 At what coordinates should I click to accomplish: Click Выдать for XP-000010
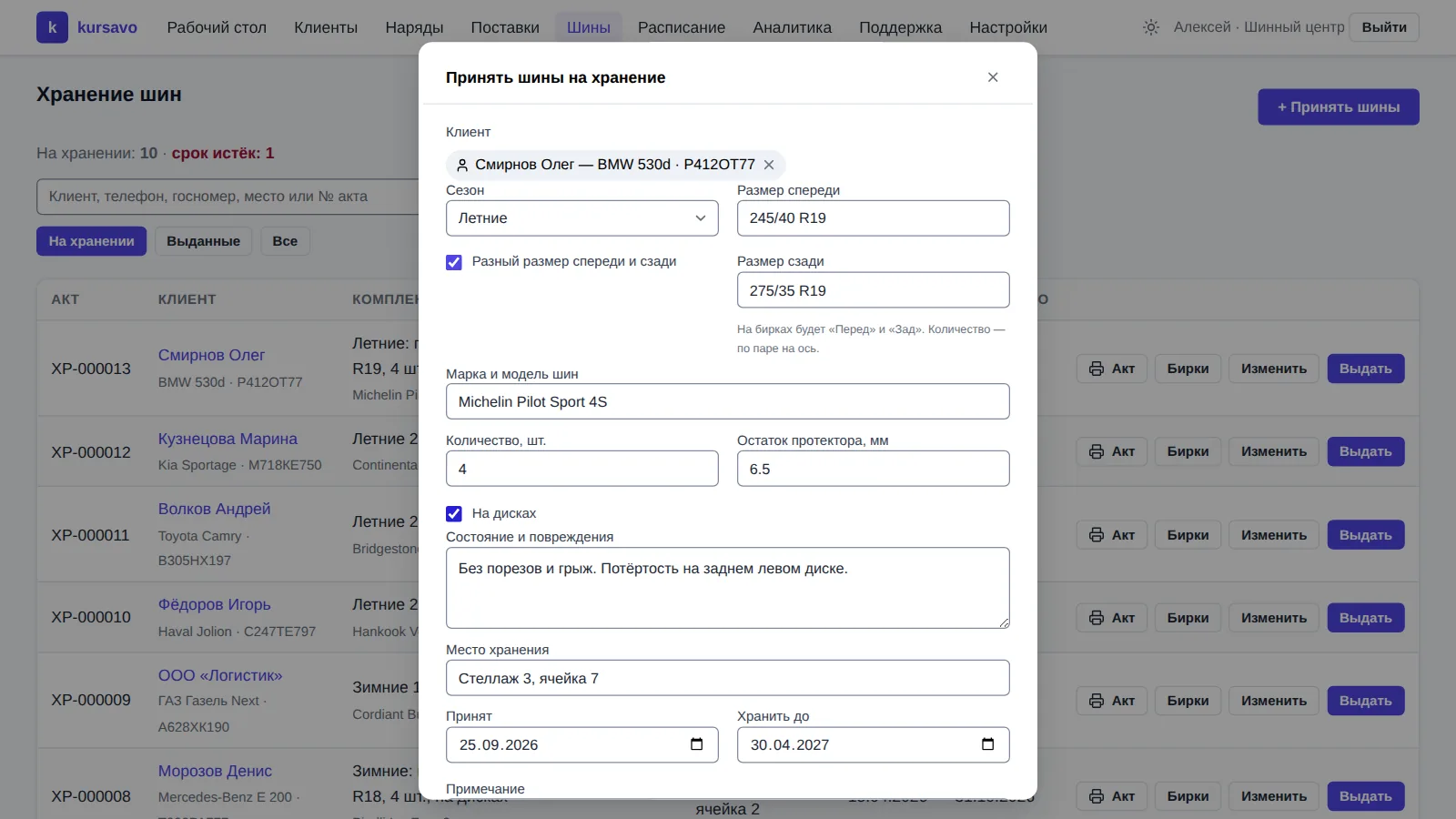[x=1366, y=618]
